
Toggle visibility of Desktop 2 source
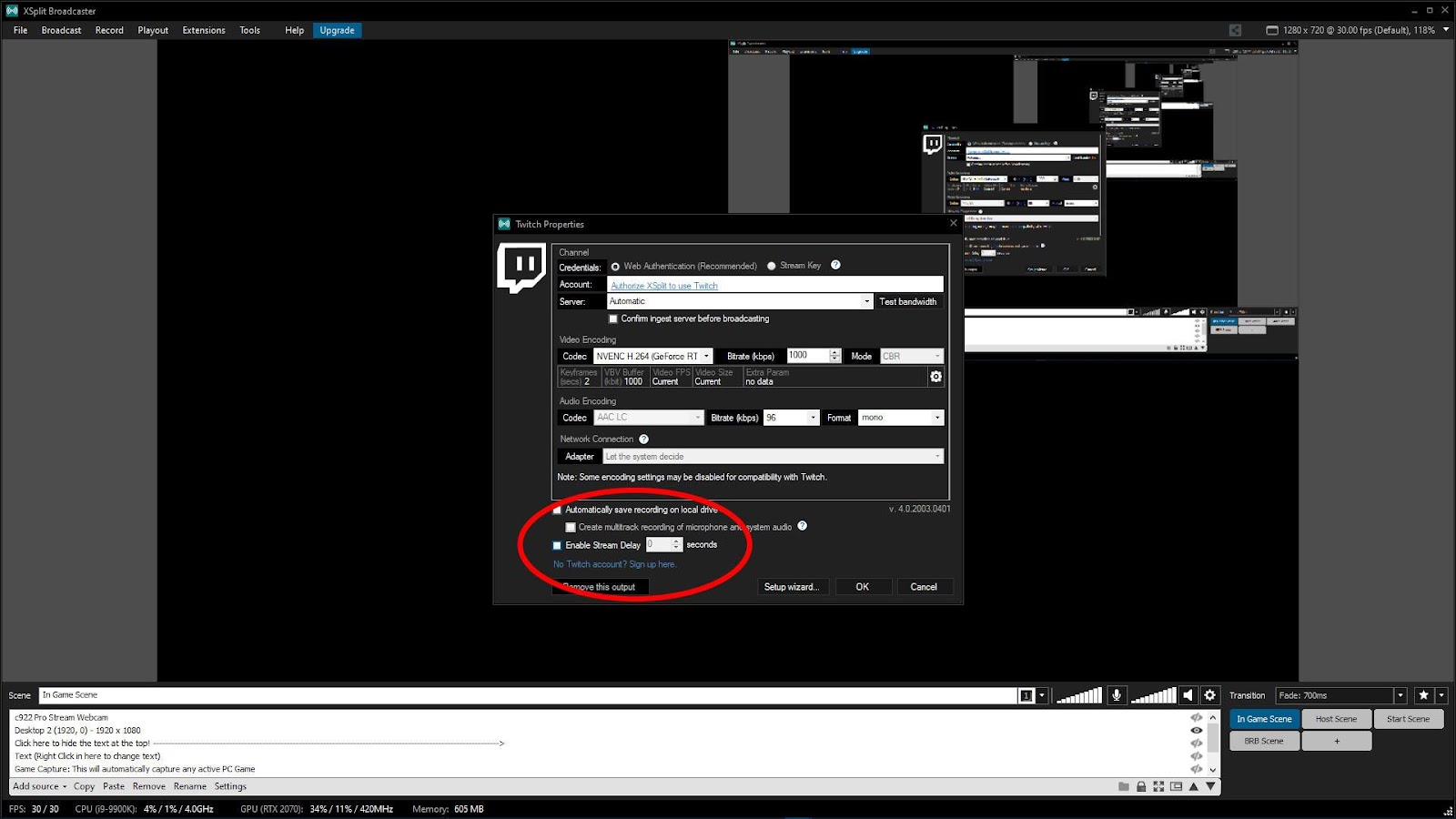pos(1196,731)
